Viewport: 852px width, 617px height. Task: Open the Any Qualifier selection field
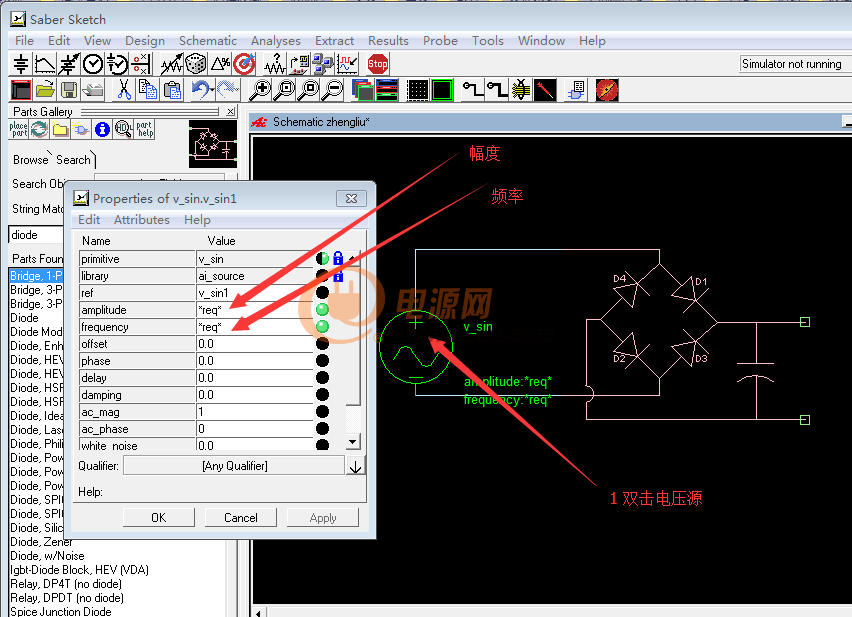click(234, 466)
